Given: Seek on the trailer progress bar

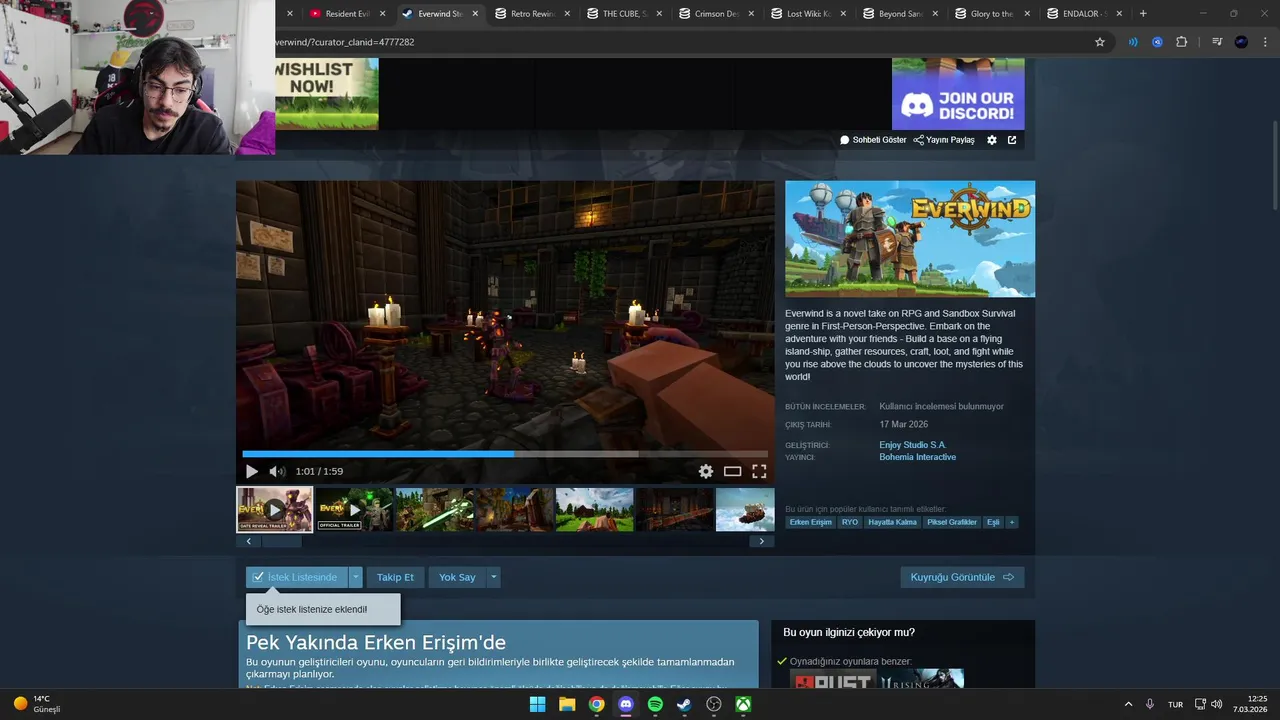Looking at the screenshot, I should coord(505,453).
